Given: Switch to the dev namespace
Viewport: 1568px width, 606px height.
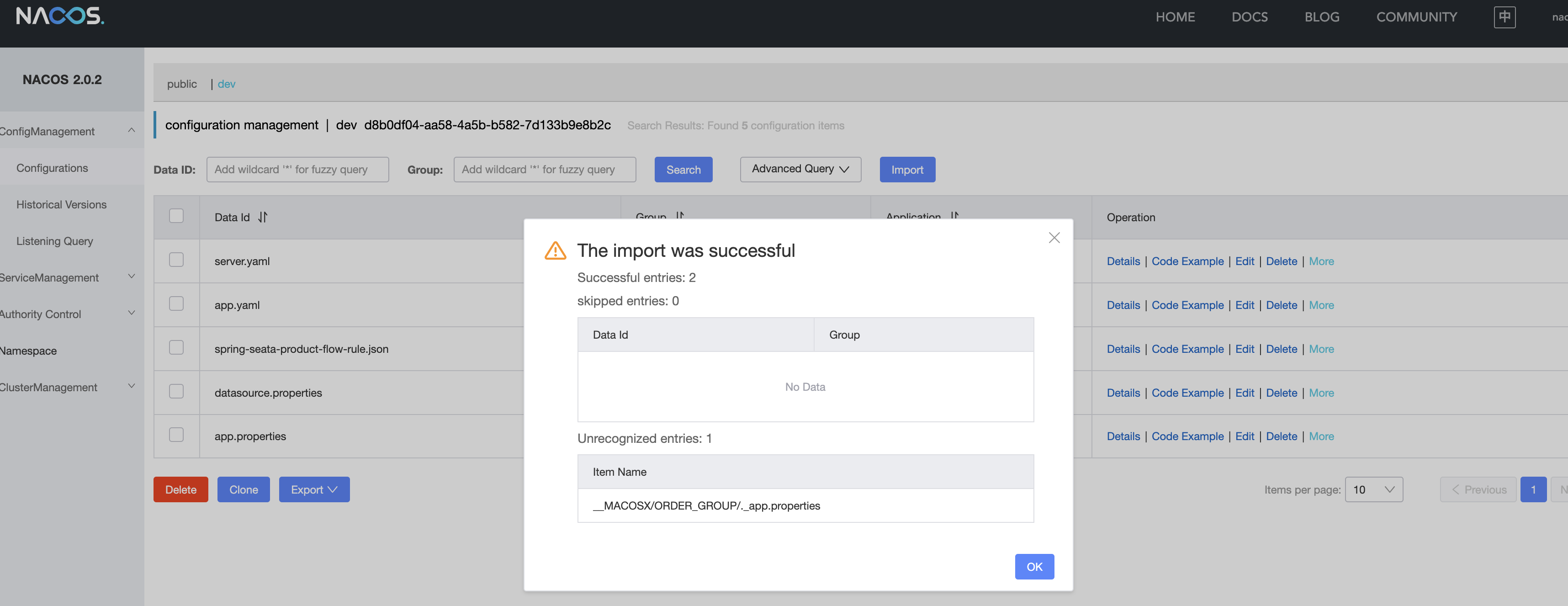Looking at the screenshot, I should [x=227, y=84].
